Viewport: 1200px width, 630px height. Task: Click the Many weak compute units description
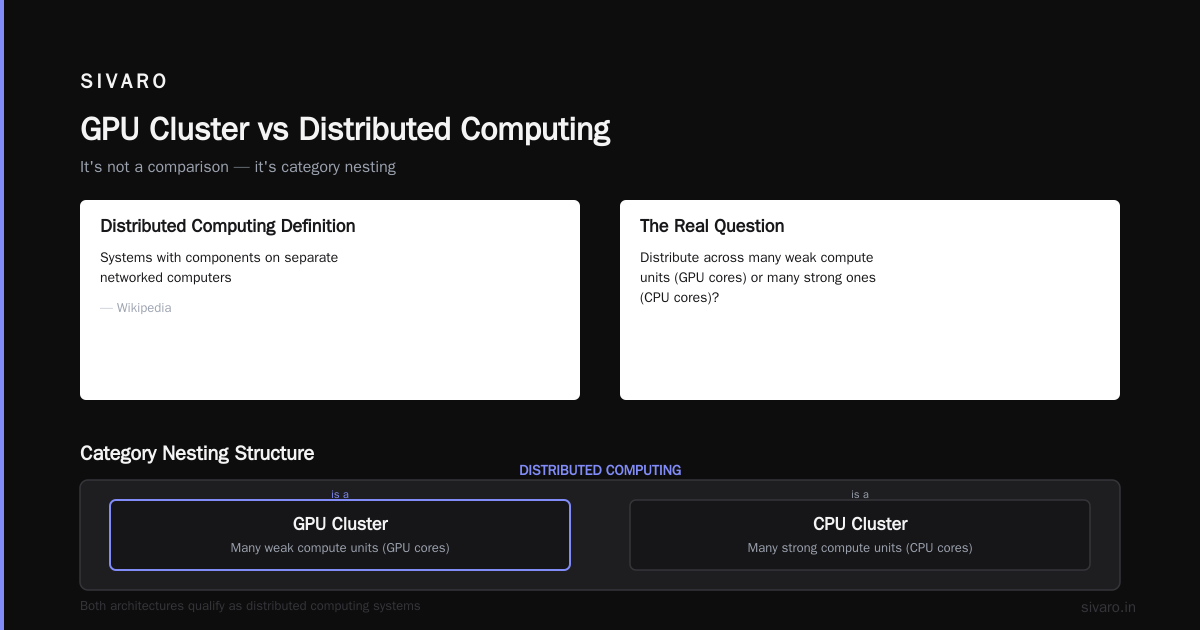(x=340, y=548)
